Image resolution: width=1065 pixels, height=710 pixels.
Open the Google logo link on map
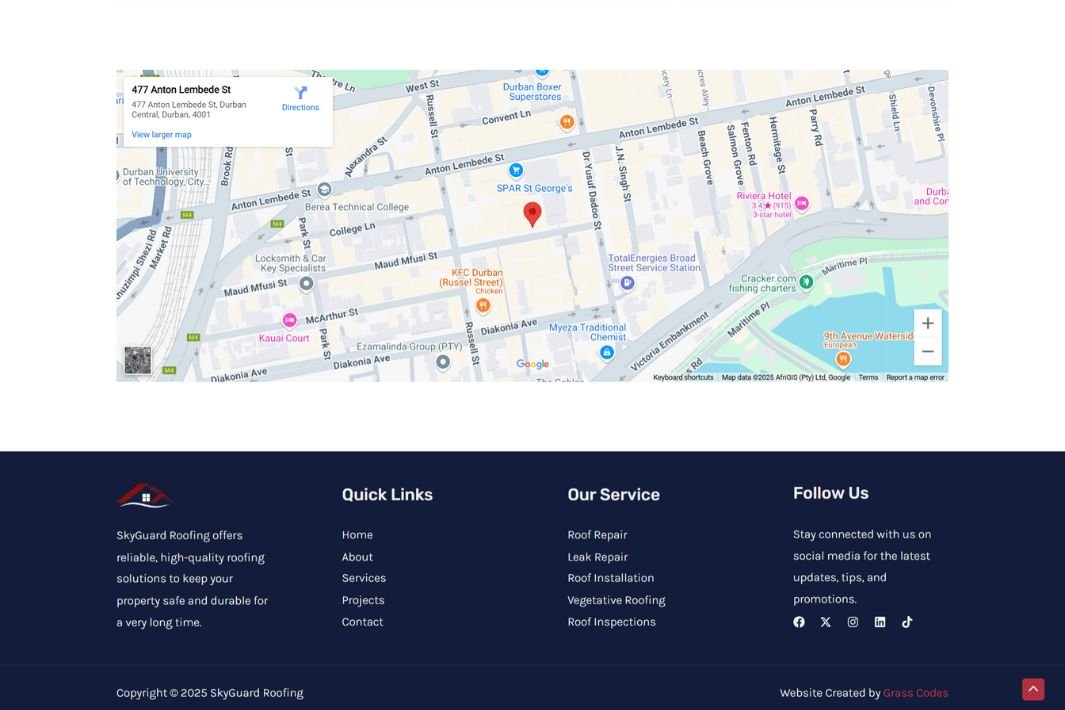pyautogui.click(x=532, y=364)
